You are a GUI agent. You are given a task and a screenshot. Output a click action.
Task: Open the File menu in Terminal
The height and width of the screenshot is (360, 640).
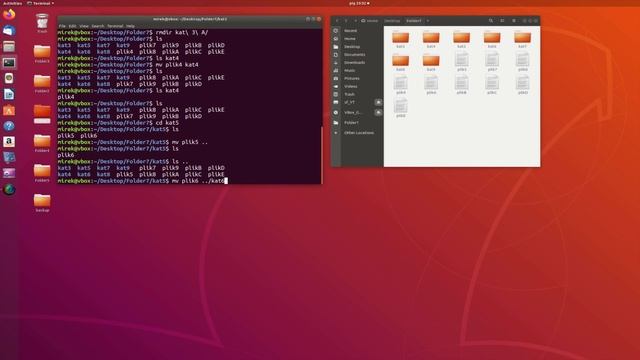62,26
